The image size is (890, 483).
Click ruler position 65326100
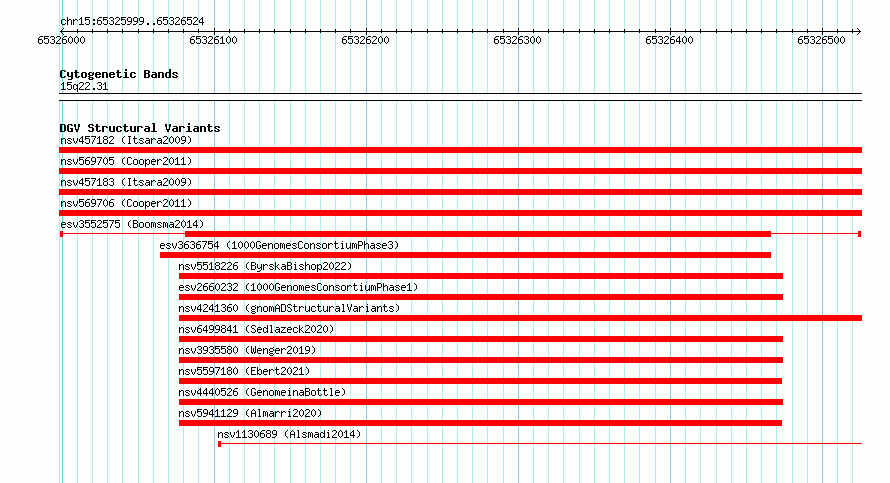click(213, 40)
